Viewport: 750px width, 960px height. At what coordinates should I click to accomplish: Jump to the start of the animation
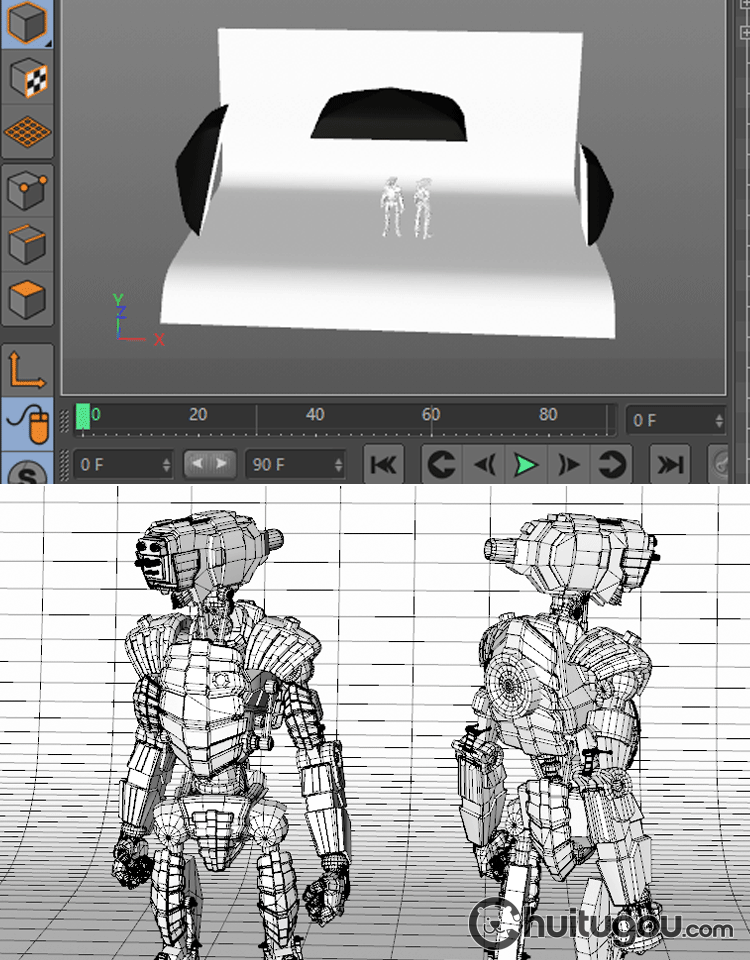point(385,465)
